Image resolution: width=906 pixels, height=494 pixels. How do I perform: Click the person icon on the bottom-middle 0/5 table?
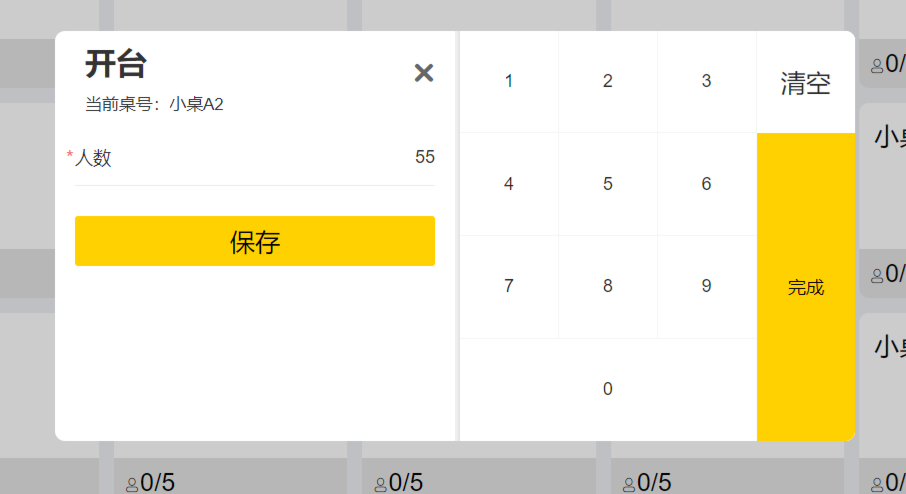click(381, 484)
